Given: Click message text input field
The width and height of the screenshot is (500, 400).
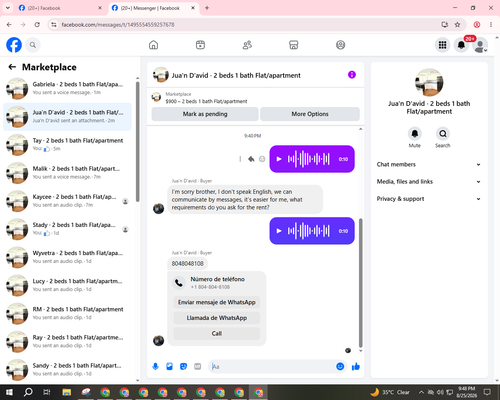Looking at the screenshot, I should click(272, 367).
